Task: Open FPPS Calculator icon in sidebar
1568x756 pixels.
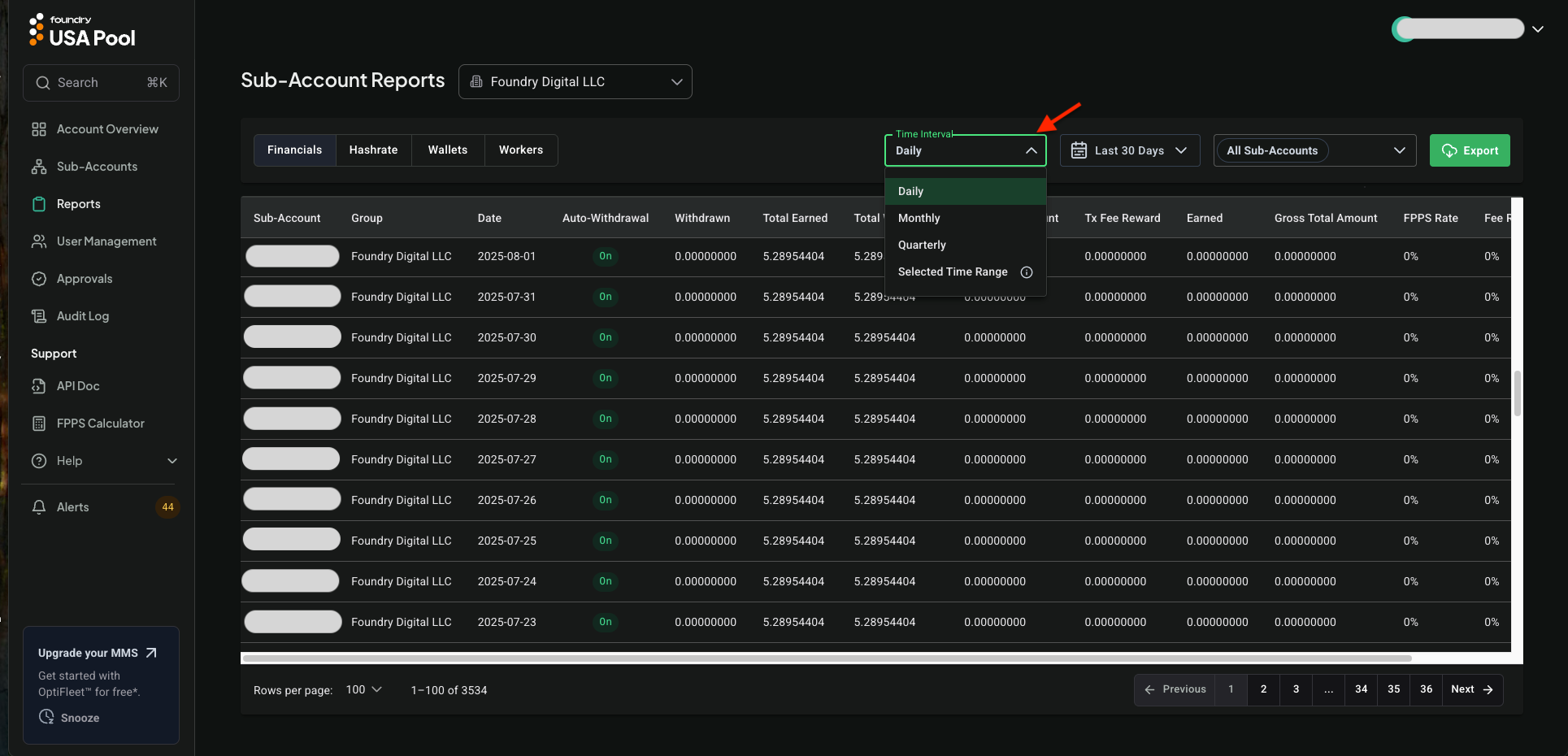Action: 38,424
